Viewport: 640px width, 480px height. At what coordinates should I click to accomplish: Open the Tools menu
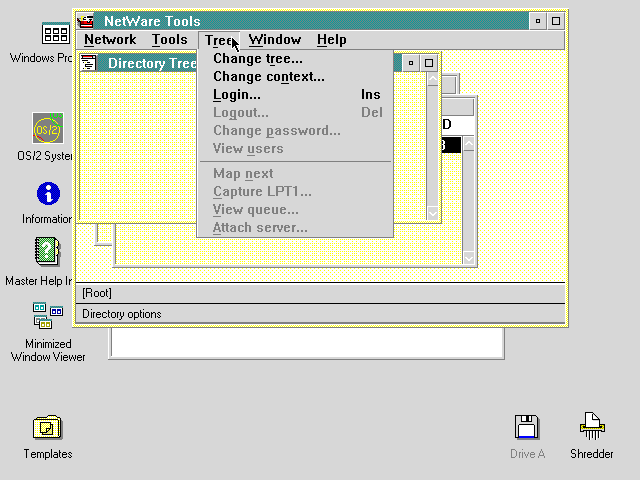point(169,40)
